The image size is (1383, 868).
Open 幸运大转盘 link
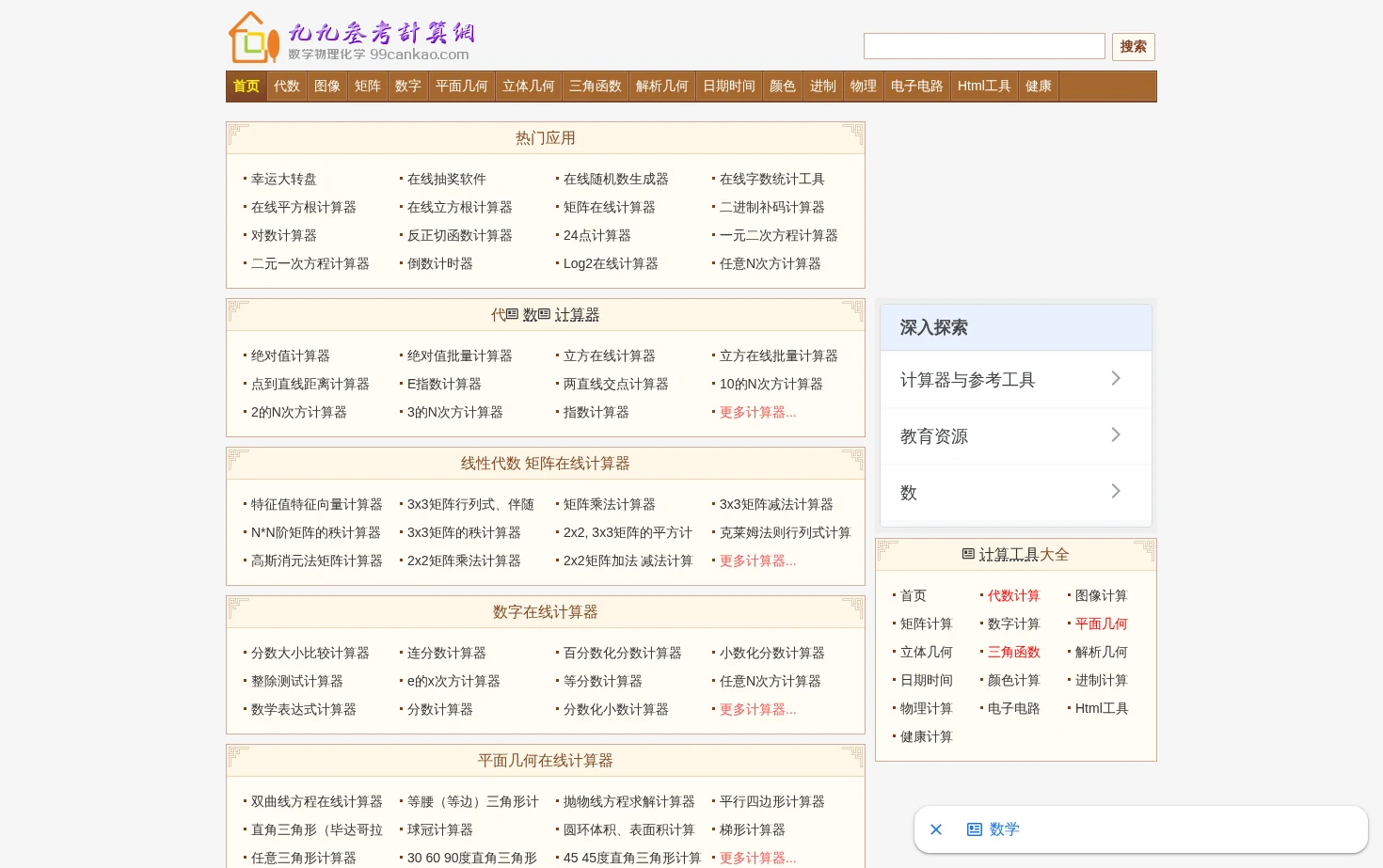284,179
